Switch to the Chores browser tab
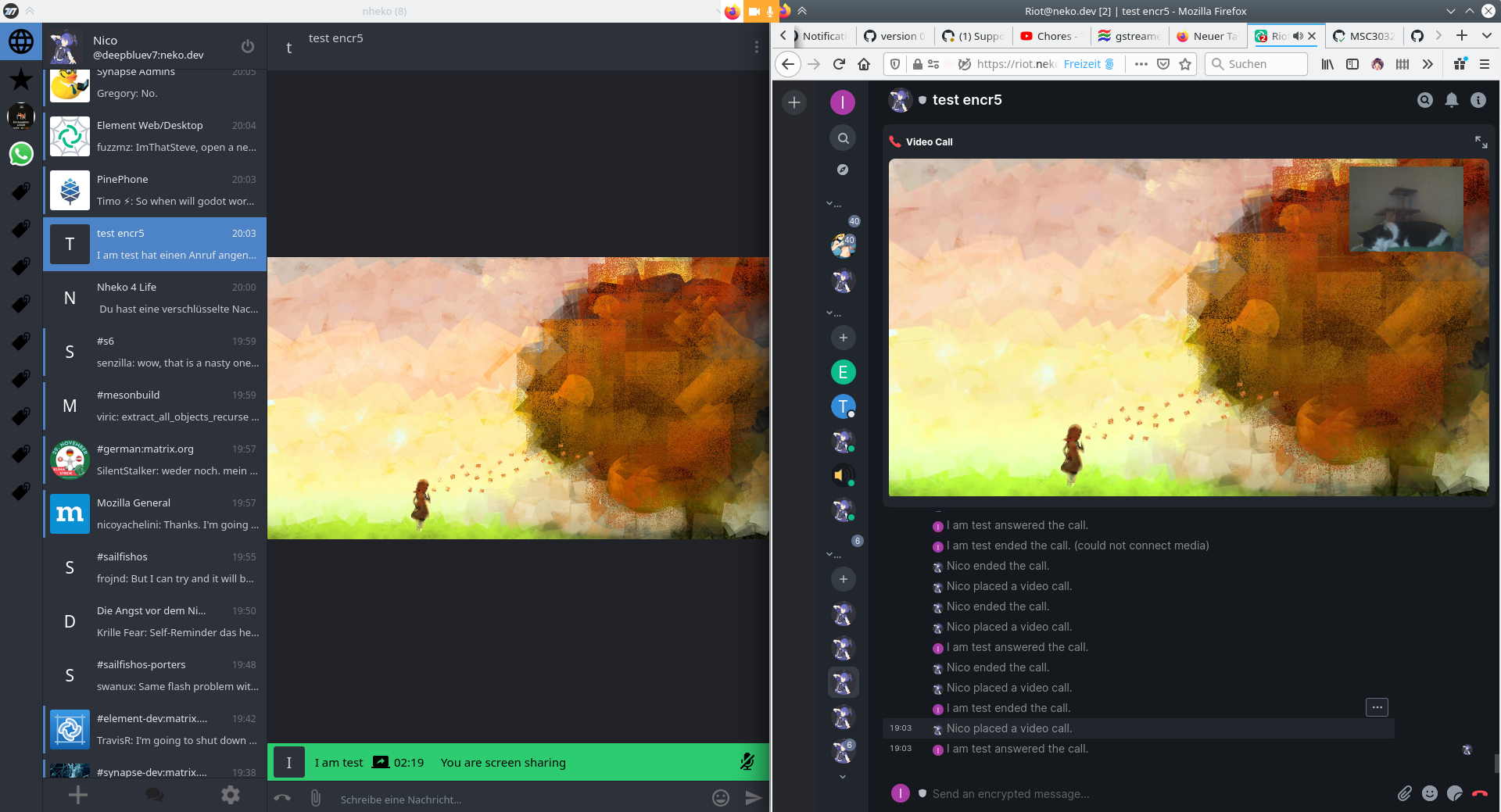Screen dimensions: 1501x812 coord(1049,36)
